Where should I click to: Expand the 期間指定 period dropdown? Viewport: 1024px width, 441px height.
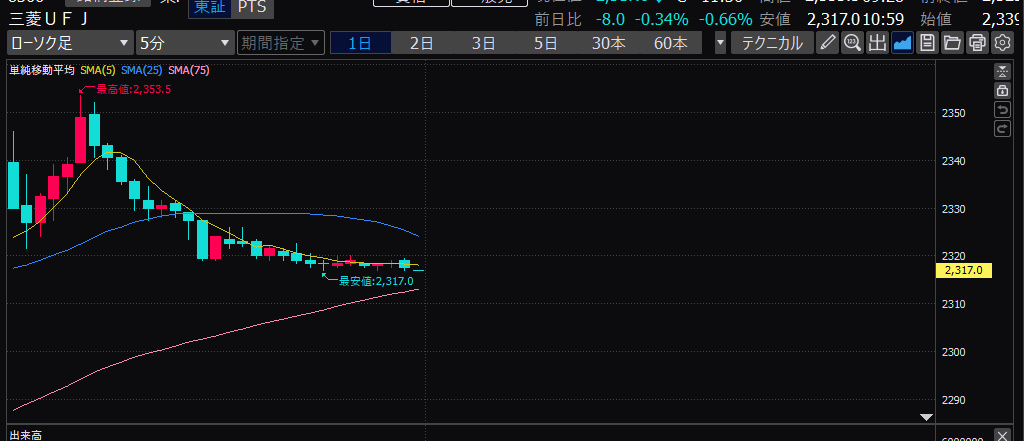tap(281, 43)
